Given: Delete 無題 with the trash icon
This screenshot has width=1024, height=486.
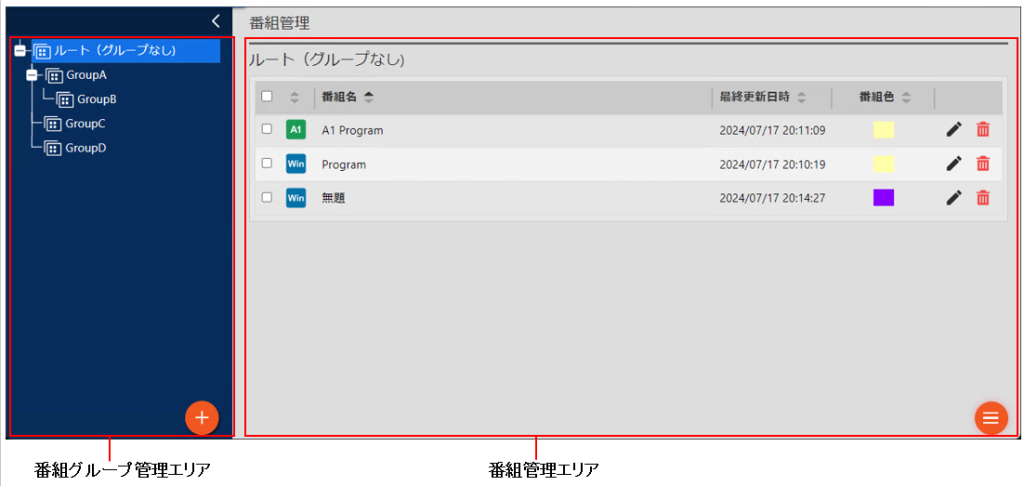Looking at the screenshot, I should [x=983, y=197].
